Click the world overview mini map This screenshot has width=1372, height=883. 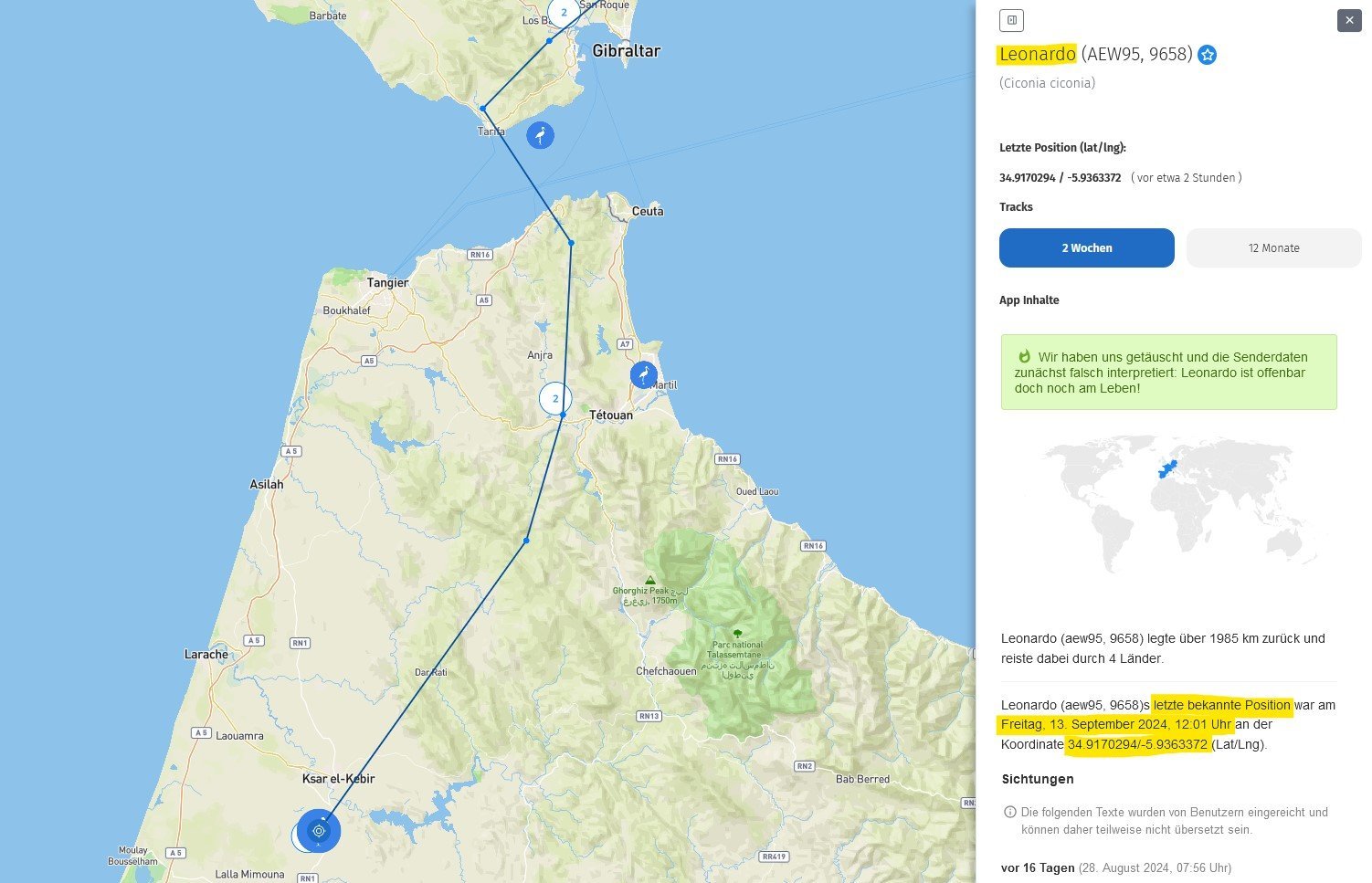(1168, 505)
